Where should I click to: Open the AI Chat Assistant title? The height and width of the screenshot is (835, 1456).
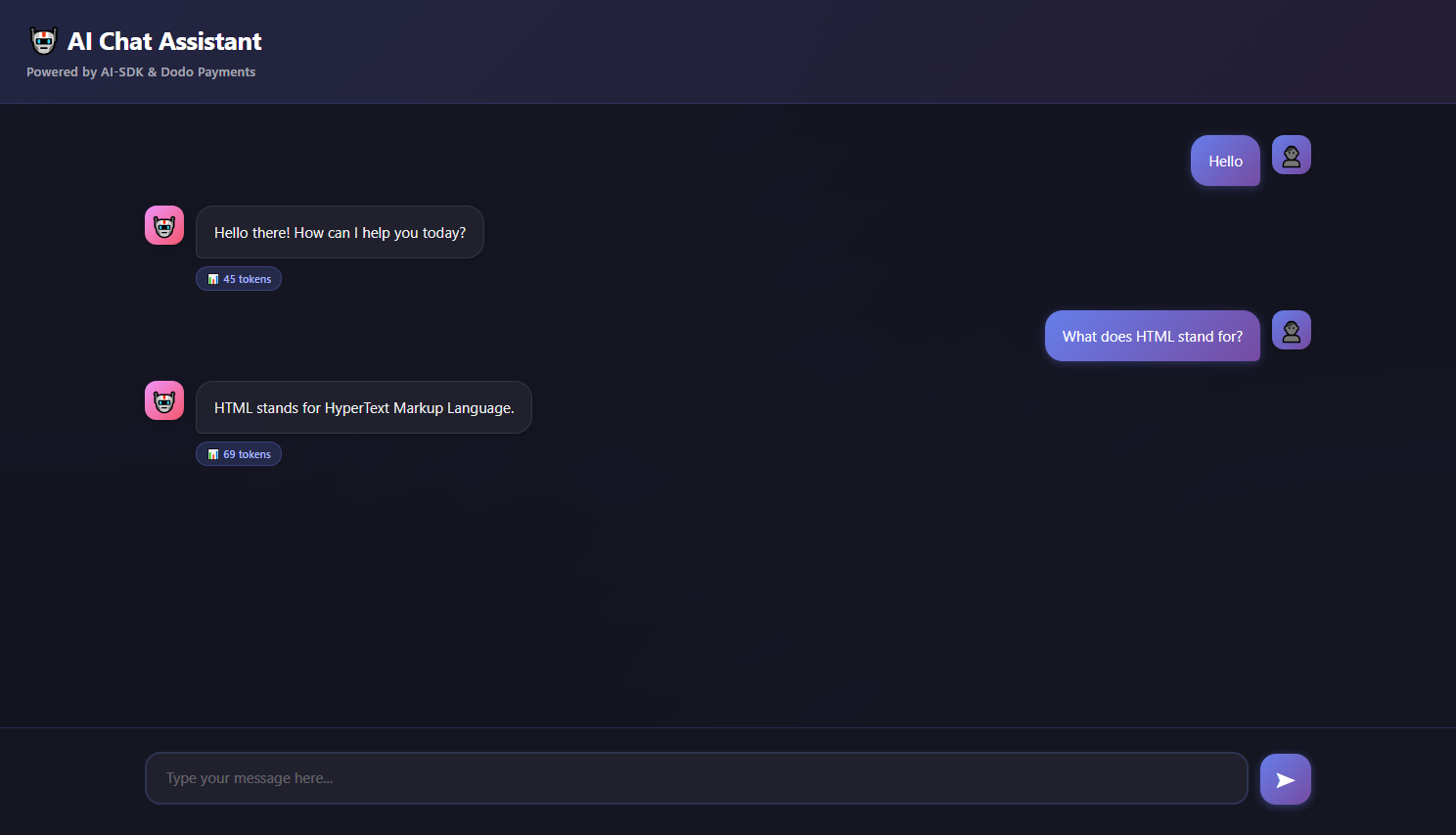click(163, 41)
